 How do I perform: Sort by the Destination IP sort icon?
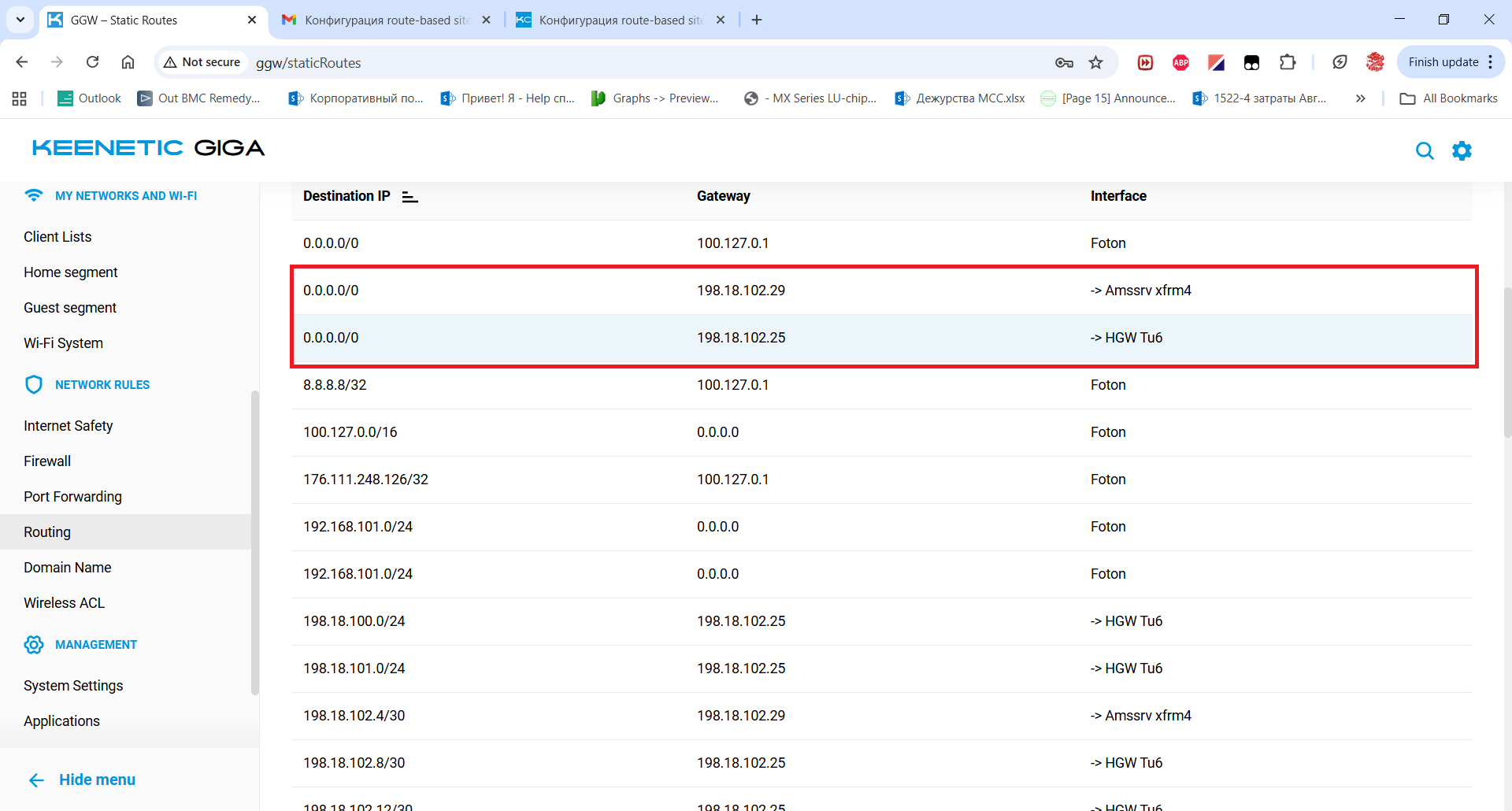[409, 197]
